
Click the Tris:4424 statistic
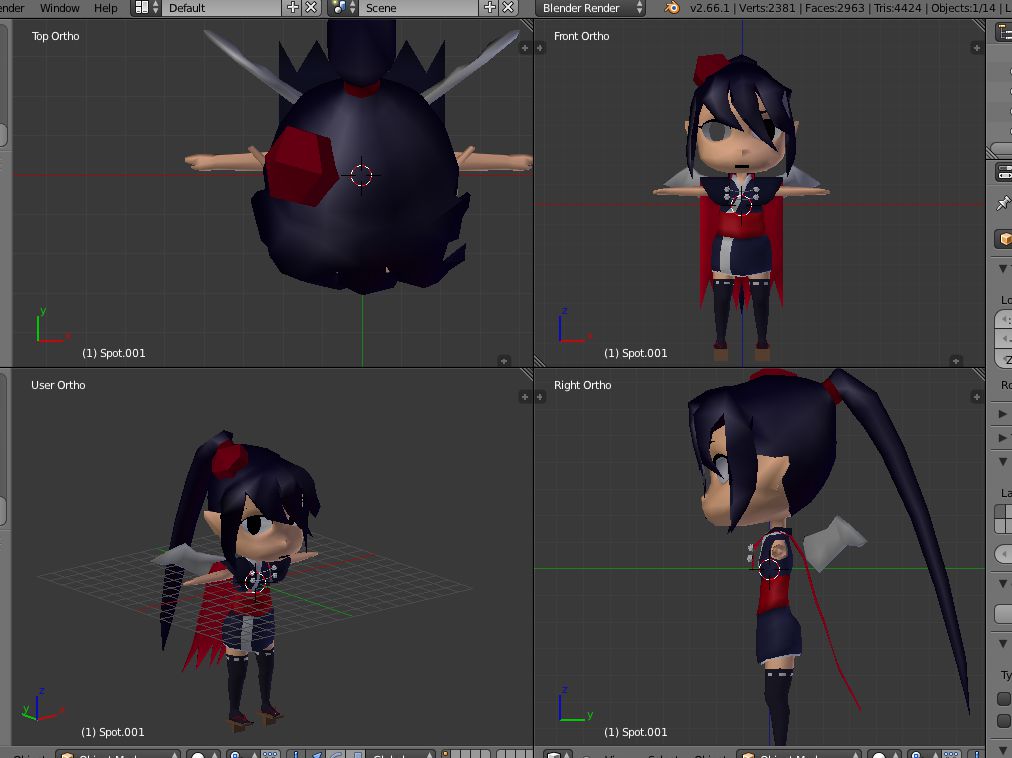coord(897,8)
